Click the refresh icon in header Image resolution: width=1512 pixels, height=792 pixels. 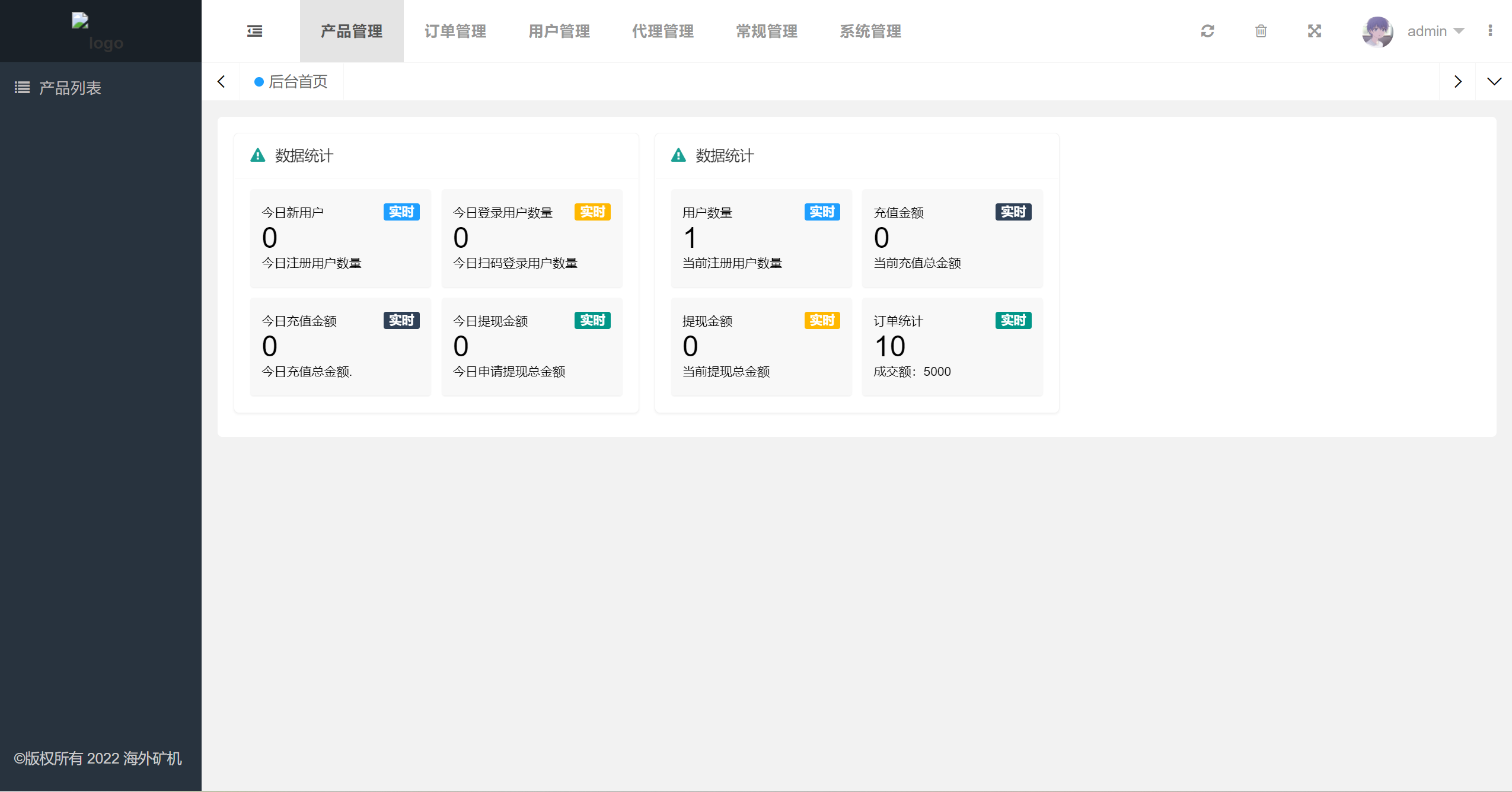pos(1207,31)
